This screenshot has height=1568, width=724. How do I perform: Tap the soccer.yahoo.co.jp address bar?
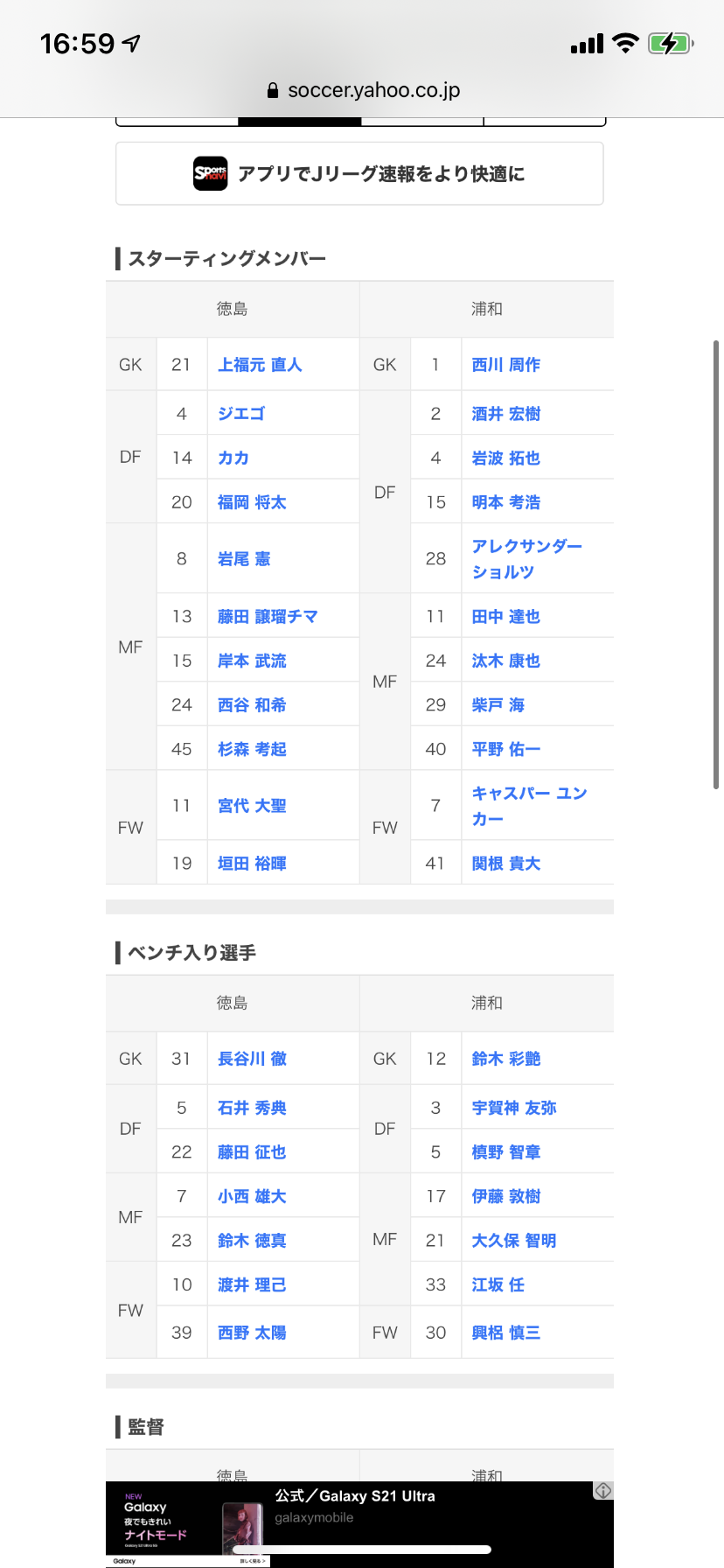click(362, 90)
